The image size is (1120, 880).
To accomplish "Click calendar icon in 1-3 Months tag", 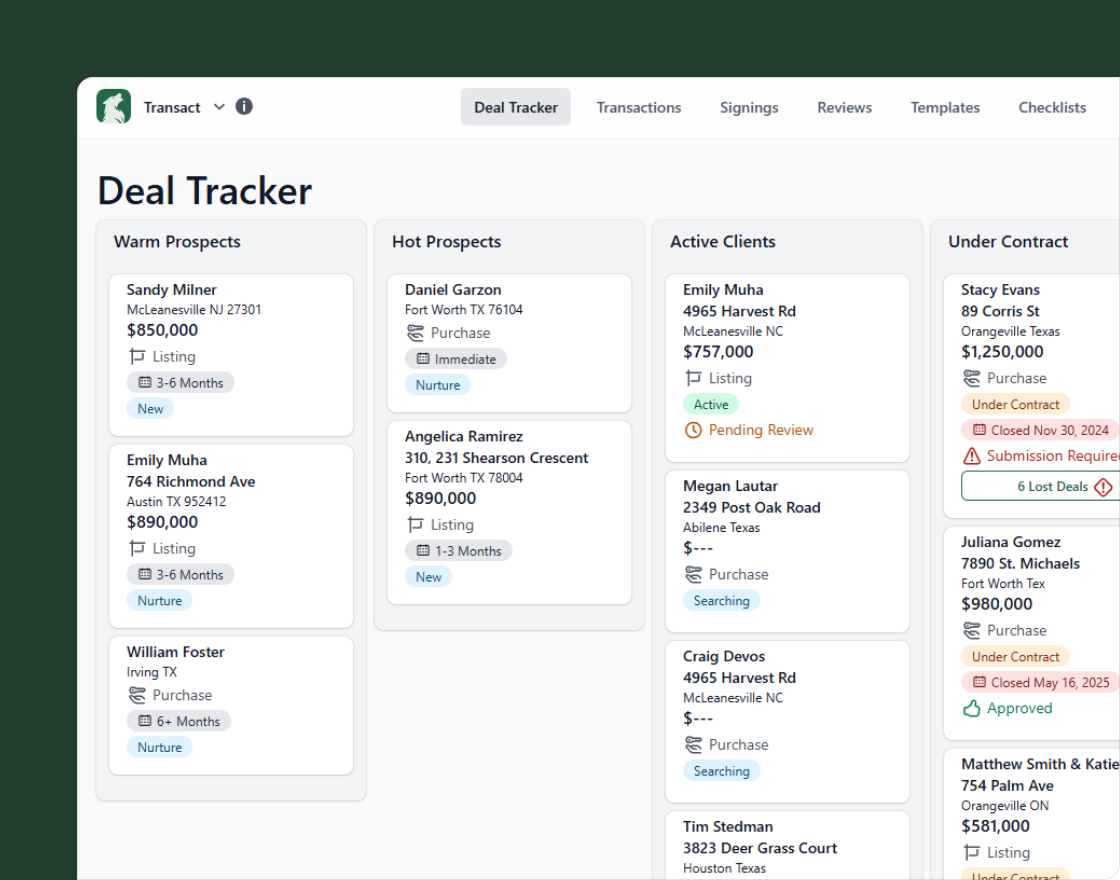I will pos(423,551).
